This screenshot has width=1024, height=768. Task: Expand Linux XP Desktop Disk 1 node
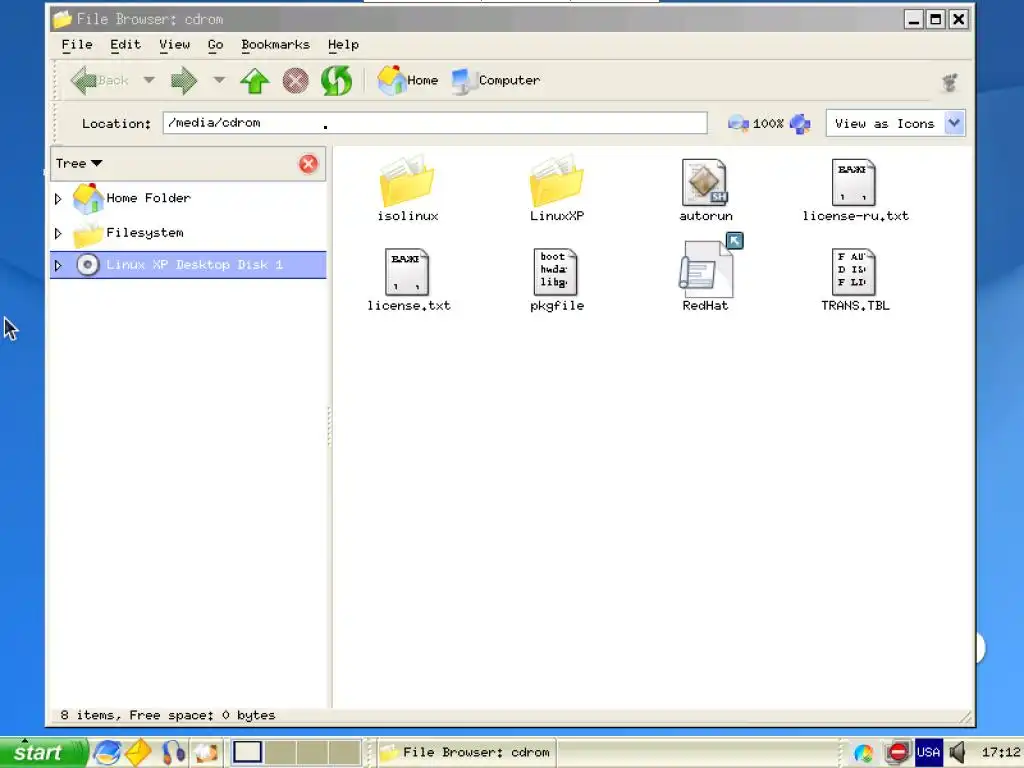(58, 265)
